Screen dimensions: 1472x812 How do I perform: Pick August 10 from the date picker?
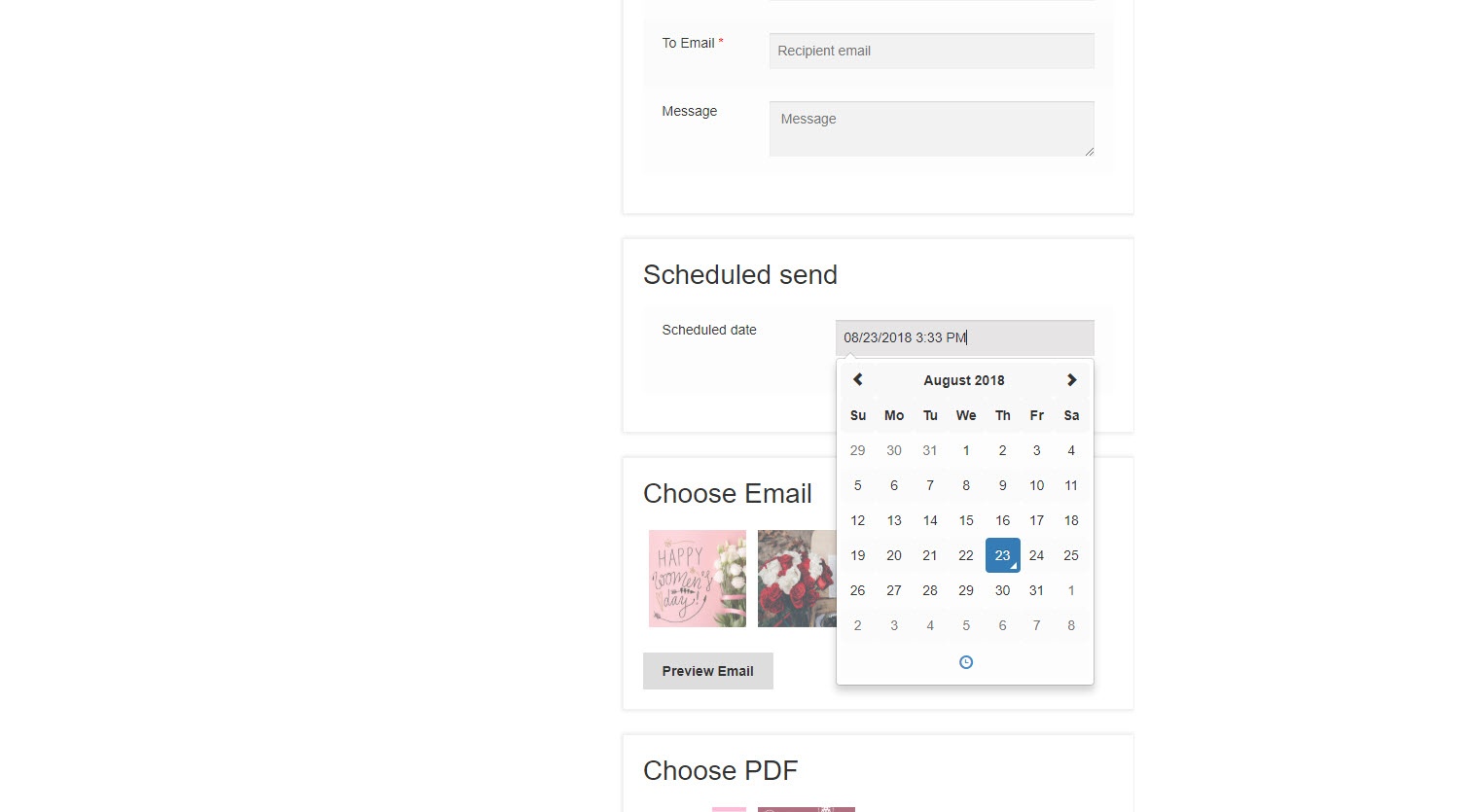coord(1037,485)
